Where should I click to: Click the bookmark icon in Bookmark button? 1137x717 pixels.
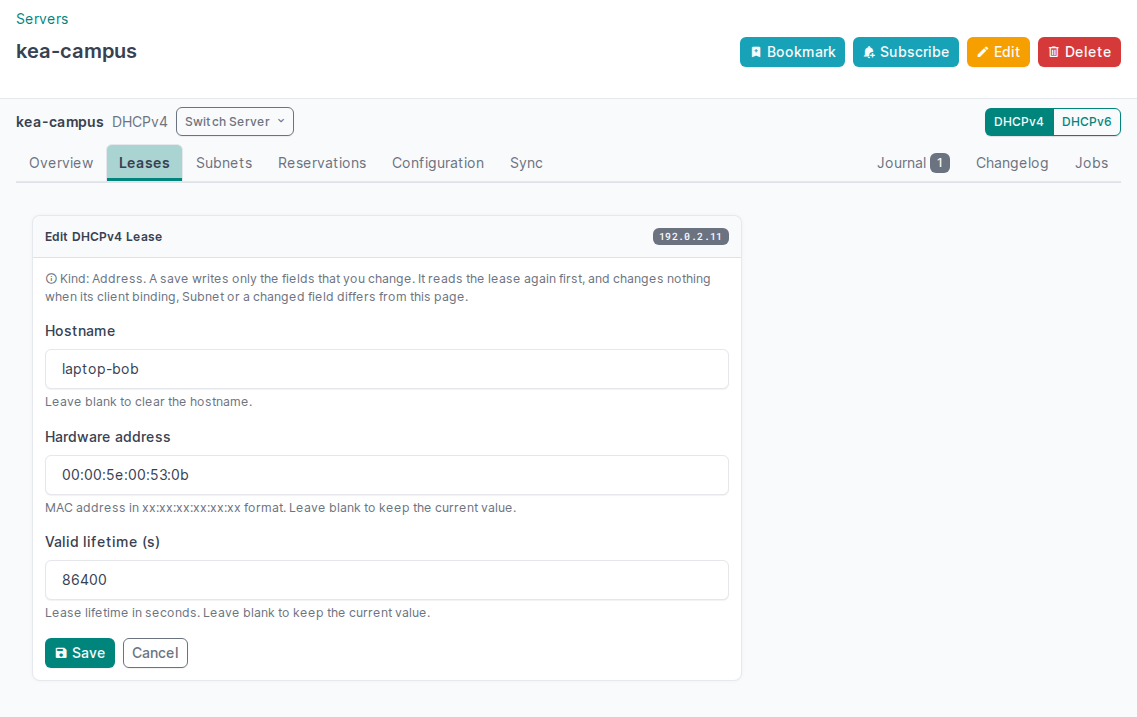pyautogui.click(x=756, y=52)
